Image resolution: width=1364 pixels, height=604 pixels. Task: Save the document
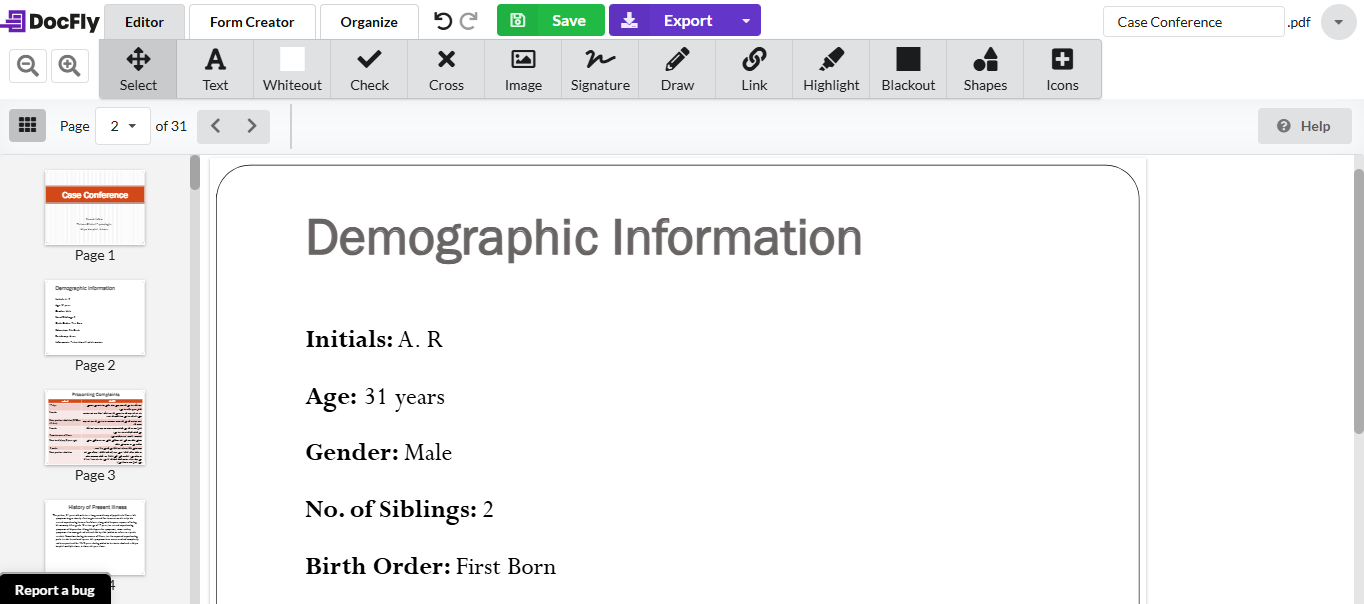coord(550,19)
